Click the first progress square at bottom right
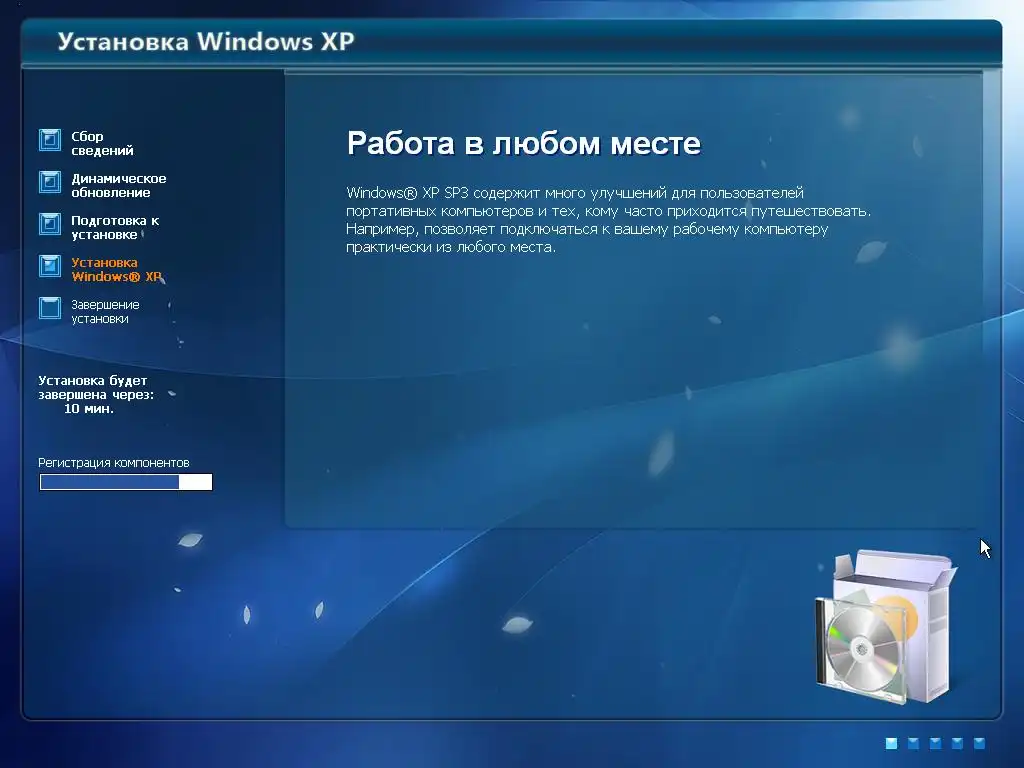Image resolution: width=1024 pixels, height=768 pixels. tap(891, 743)
